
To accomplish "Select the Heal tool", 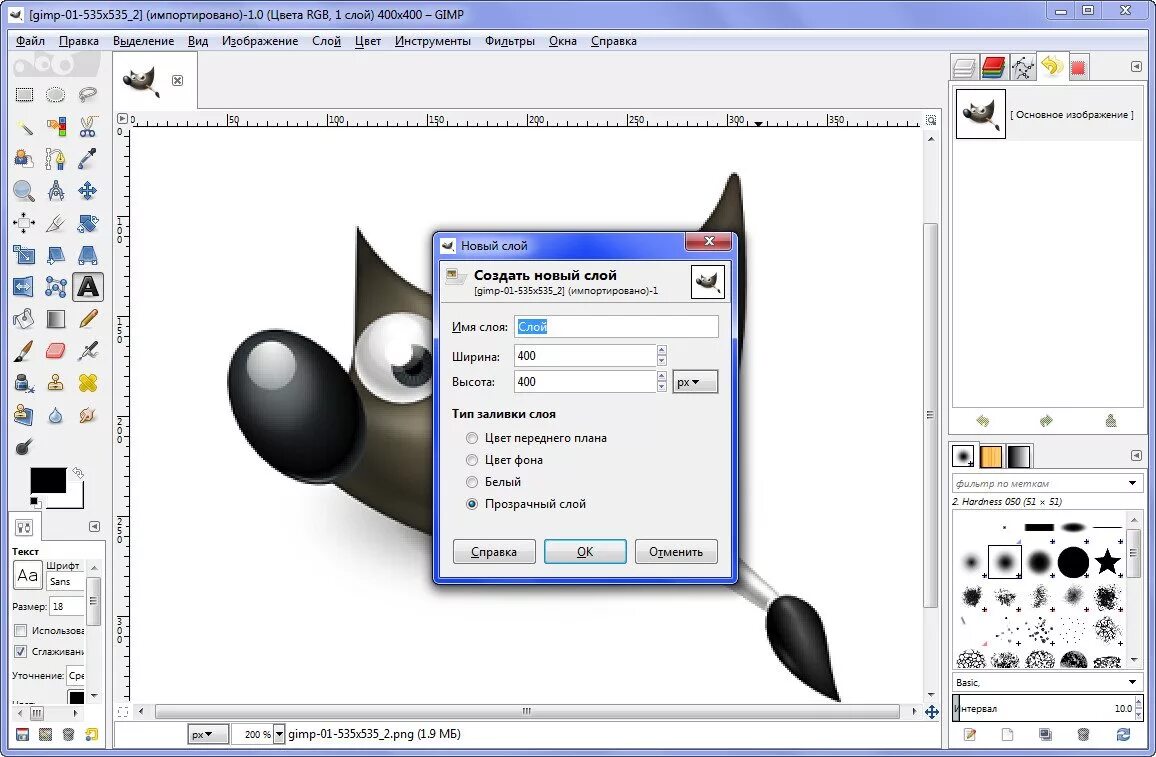I will tap(88, 383).
